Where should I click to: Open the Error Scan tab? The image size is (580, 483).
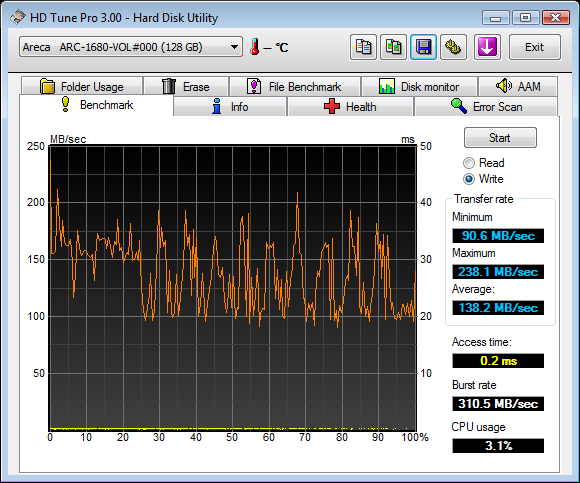pos(486,107)
